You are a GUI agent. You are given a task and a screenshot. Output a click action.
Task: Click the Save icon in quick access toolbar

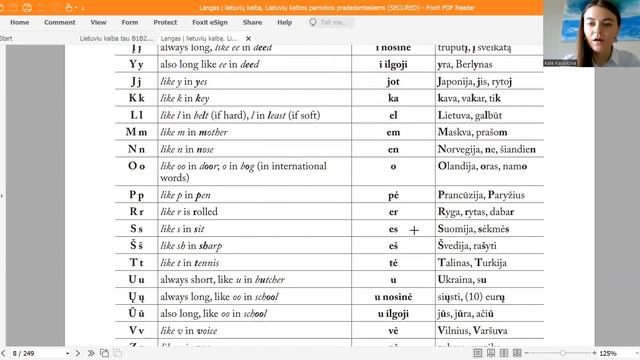[13, 7]
